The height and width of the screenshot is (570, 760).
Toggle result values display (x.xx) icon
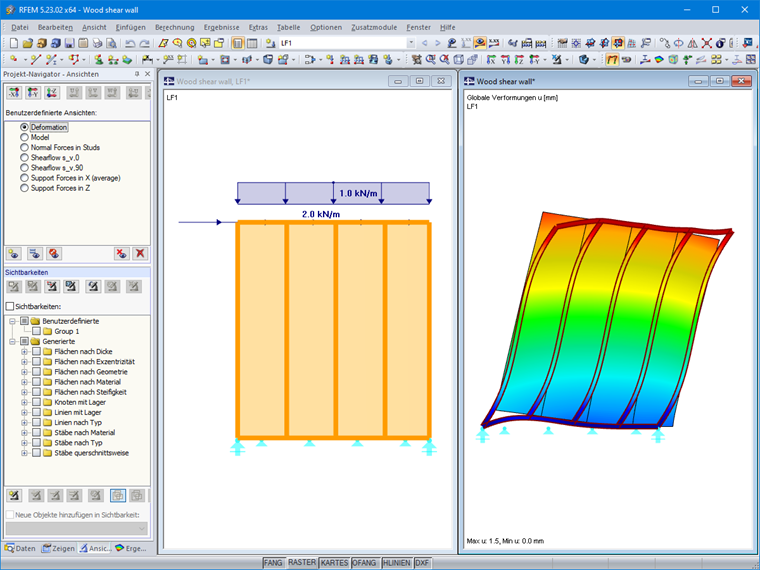[494, 43]
